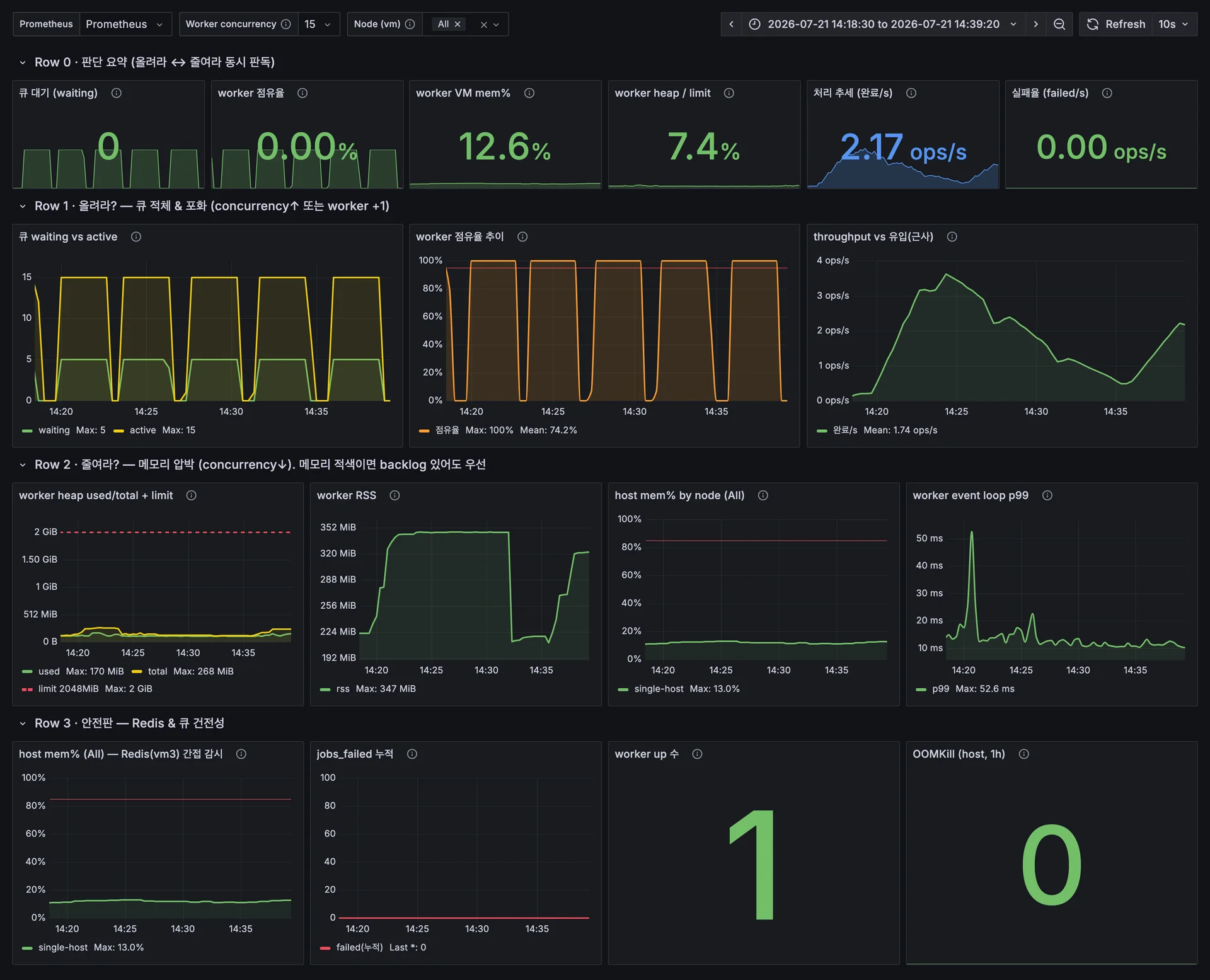Collapse Row 2 줄여라? section
The image size is (1210, 980).
(23, 465)
